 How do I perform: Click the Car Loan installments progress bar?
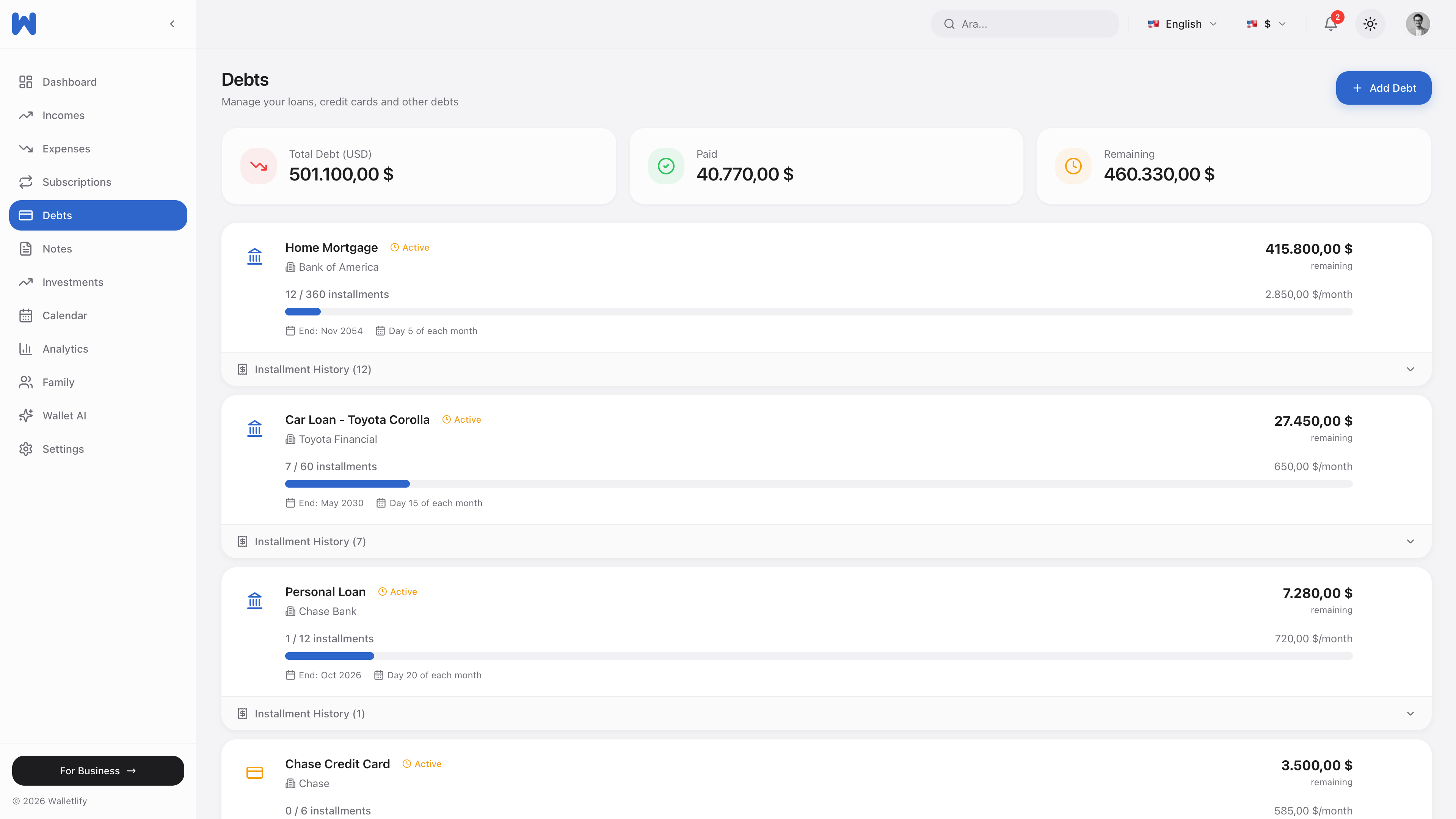(x=819, y=484)
